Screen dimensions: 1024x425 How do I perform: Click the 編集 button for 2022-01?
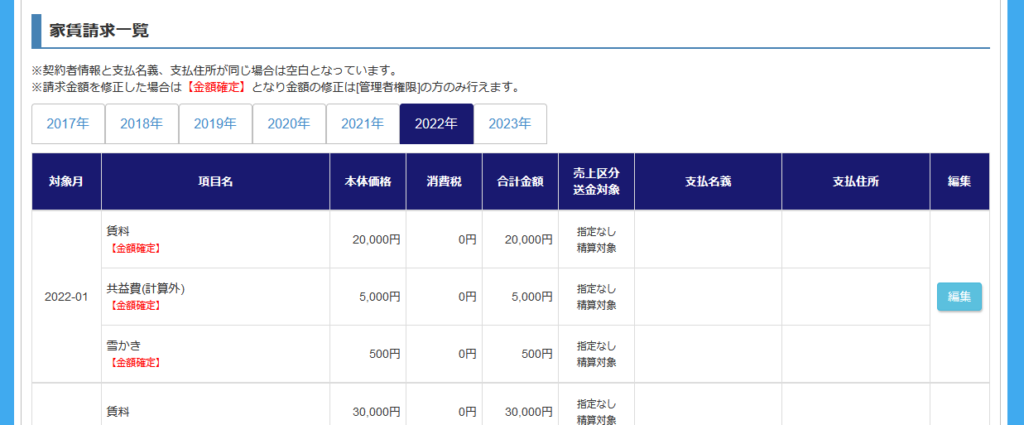[x=959, y=296]
